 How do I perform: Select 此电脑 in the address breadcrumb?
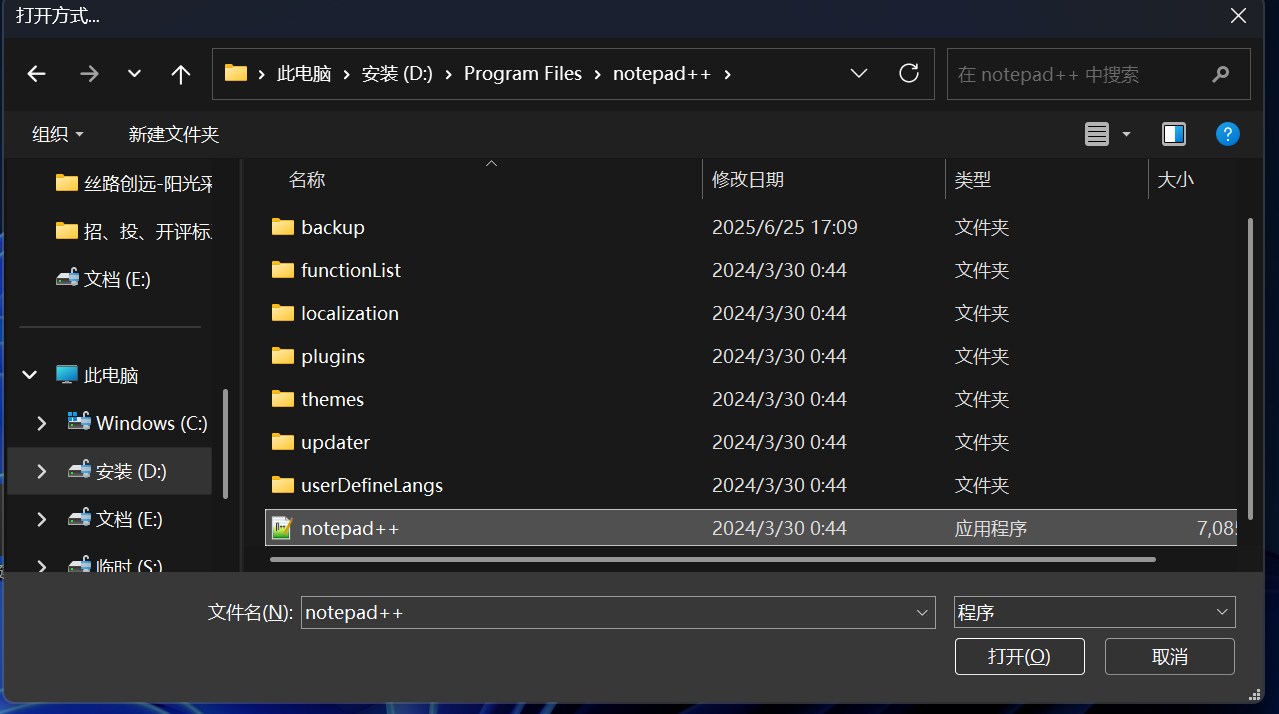pyautogui.click(x=304, y=74)
